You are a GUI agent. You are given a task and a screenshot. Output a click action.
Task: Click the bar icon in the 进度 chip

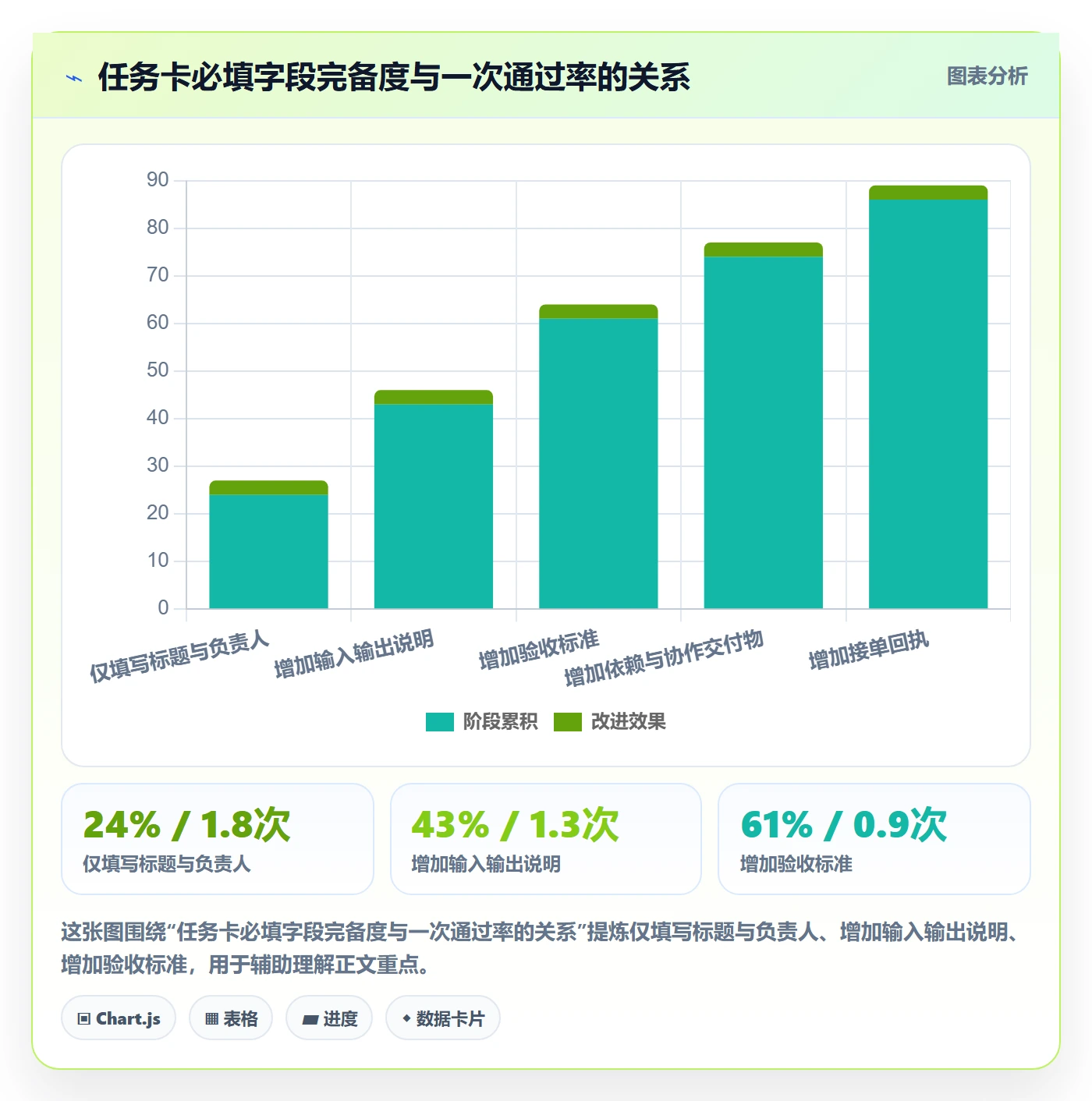[310, 1019]
